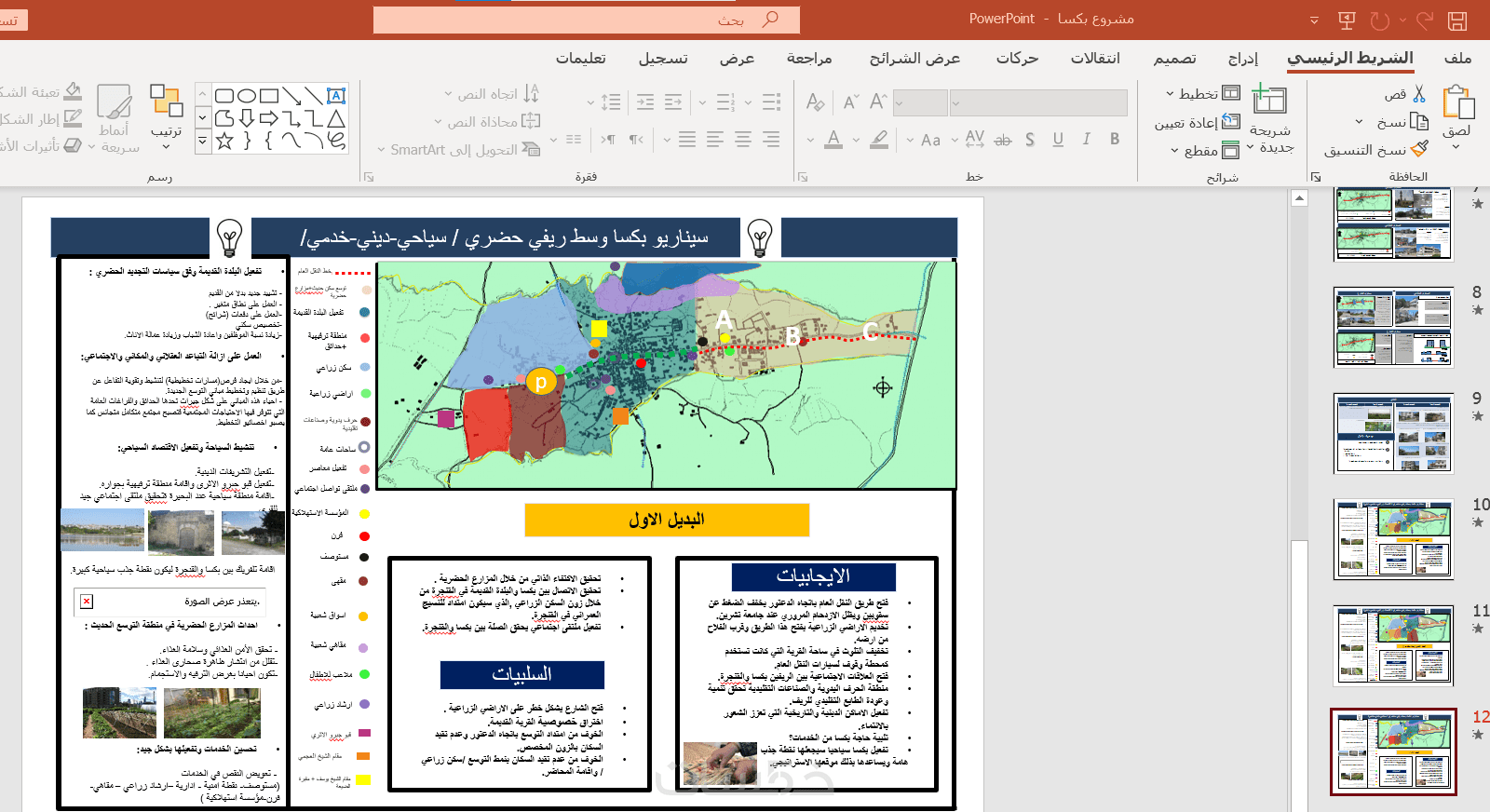Select the right arrow shape in gallery
The image size is (1490, 812).
click(x=269, y=118)
